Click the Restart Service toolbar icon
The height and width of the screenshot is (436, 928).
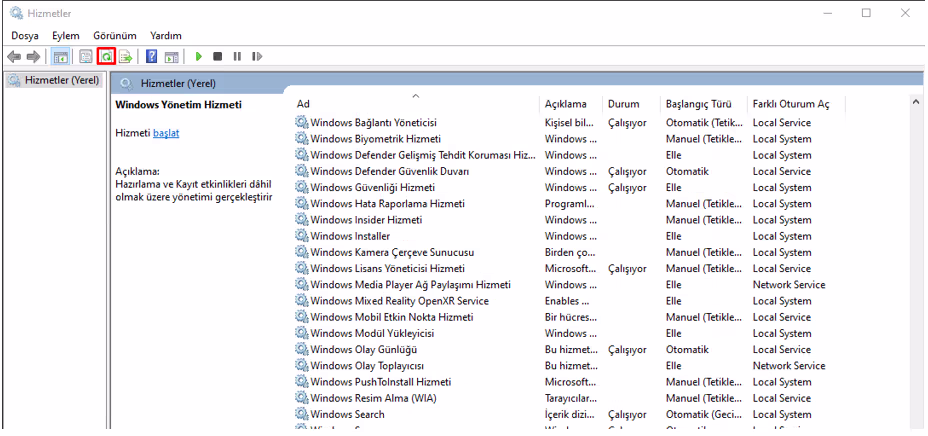[x=257, y=57]
